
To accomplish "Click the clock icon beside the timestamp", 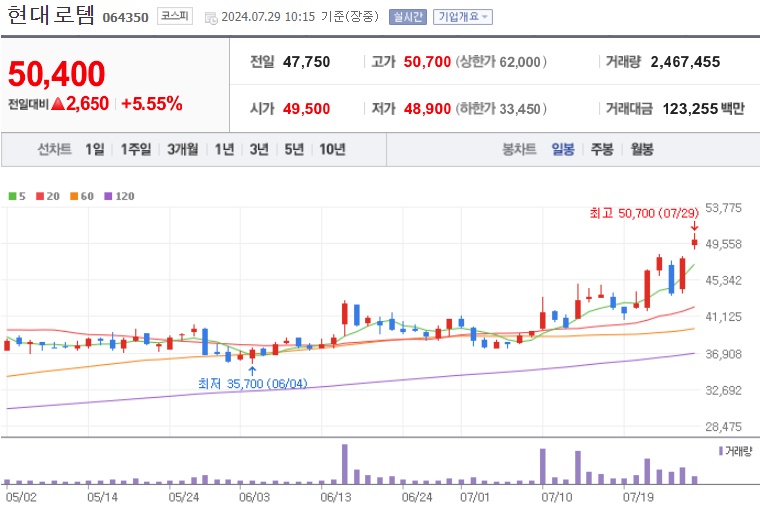I will tap(211, 18).
